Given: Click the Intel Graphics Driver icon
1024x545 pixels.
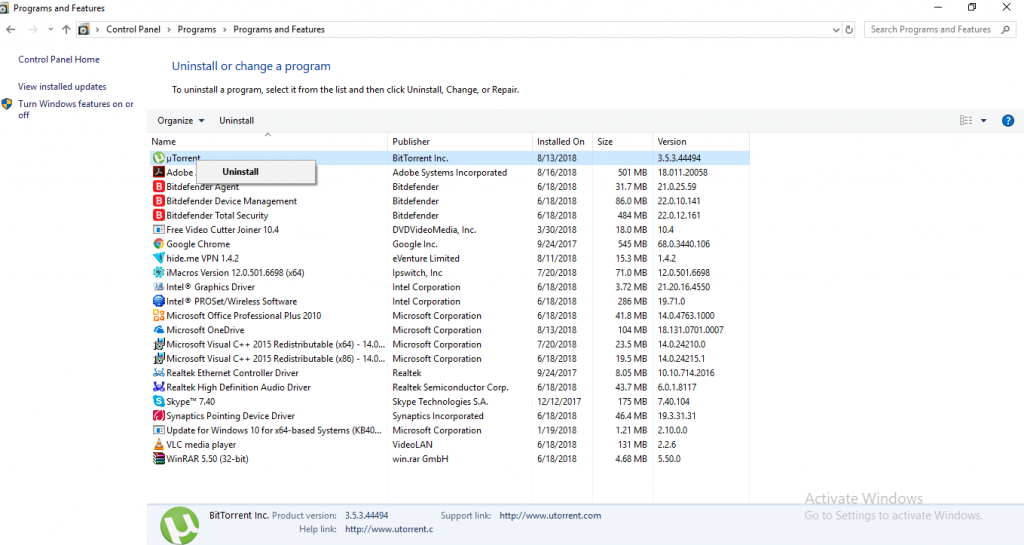Looking at the screenshot, I should pos(158,287).
